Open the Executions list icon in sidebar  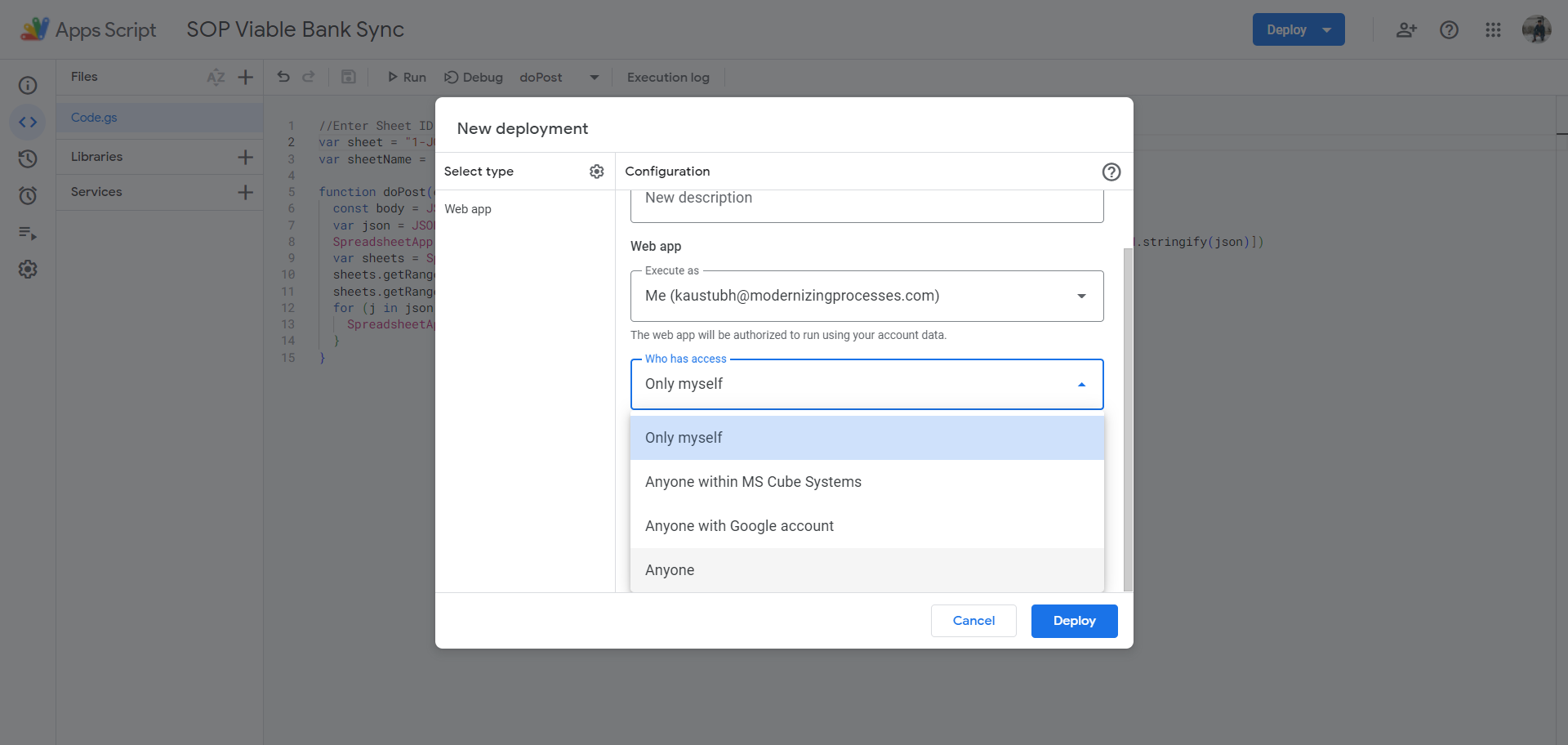pos(28,233)
